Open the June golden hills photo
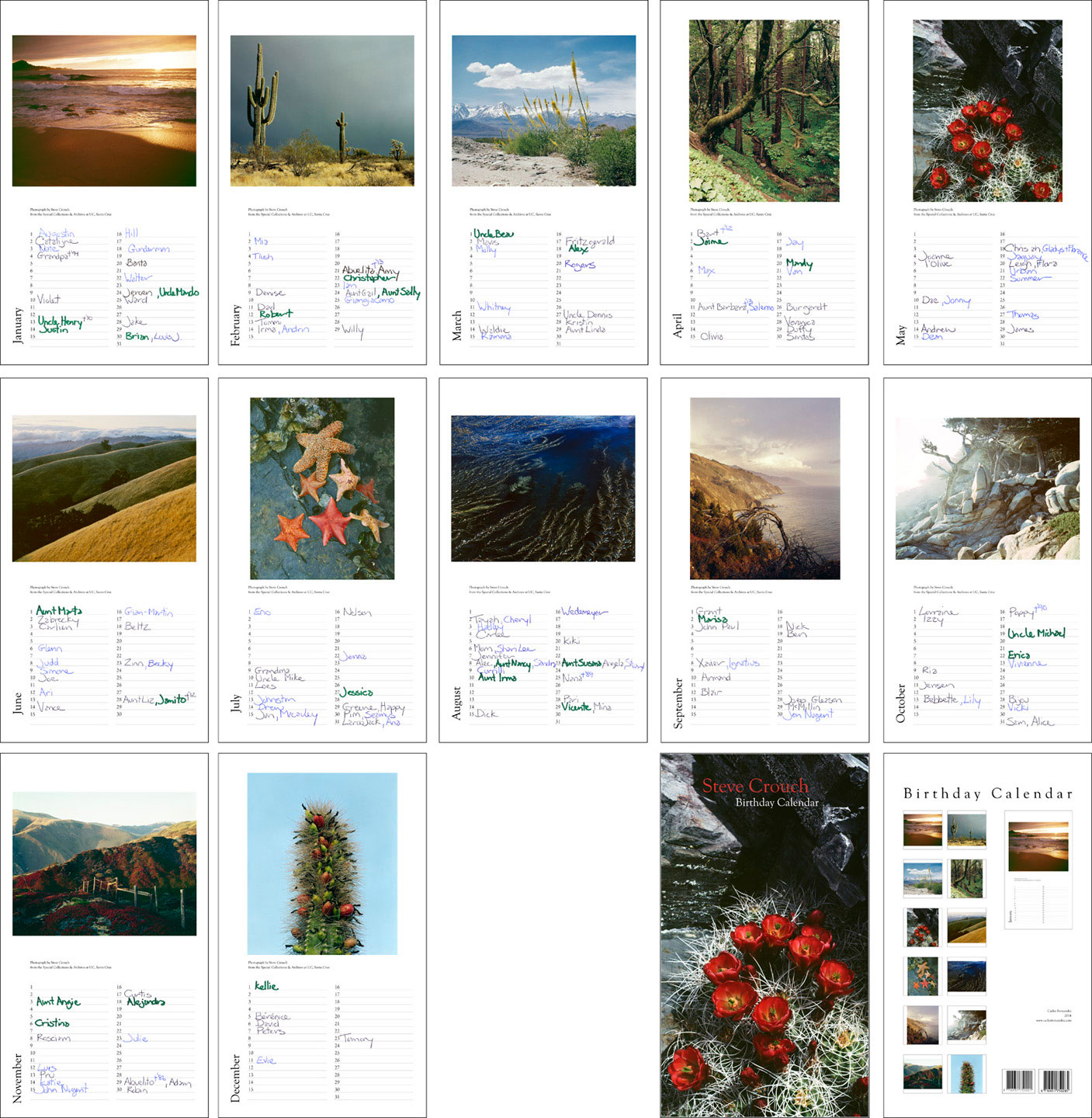1092x1118 pixels. (x=104, y=488)
